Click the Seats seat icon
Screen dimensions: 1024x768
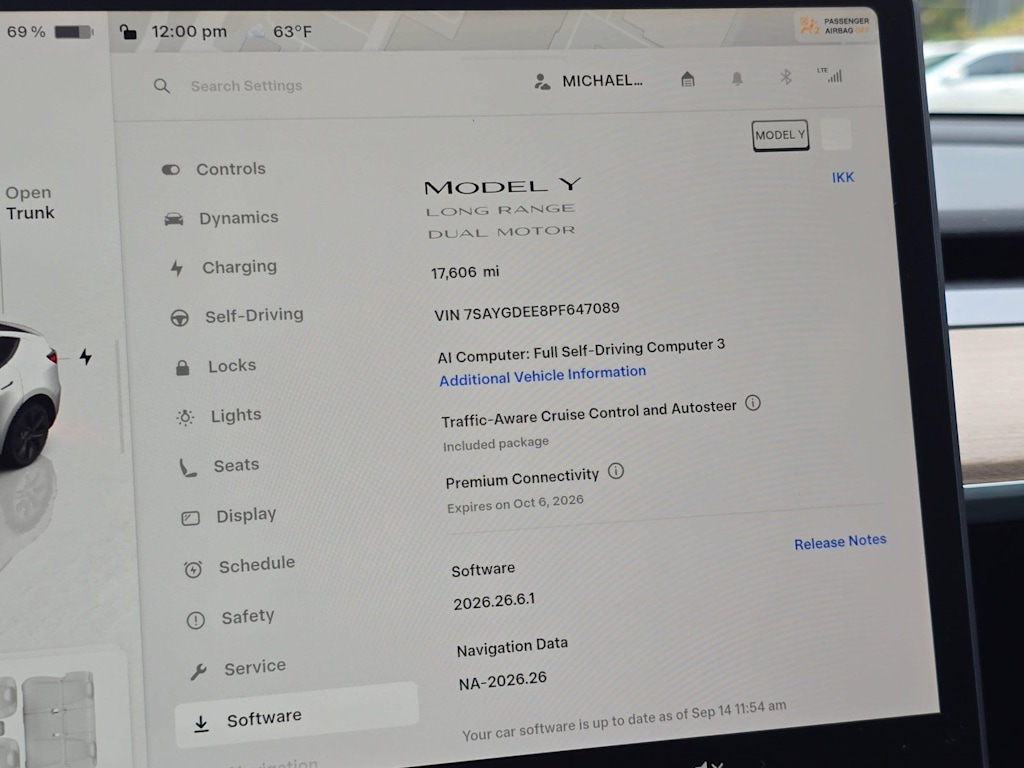(188, 468)
